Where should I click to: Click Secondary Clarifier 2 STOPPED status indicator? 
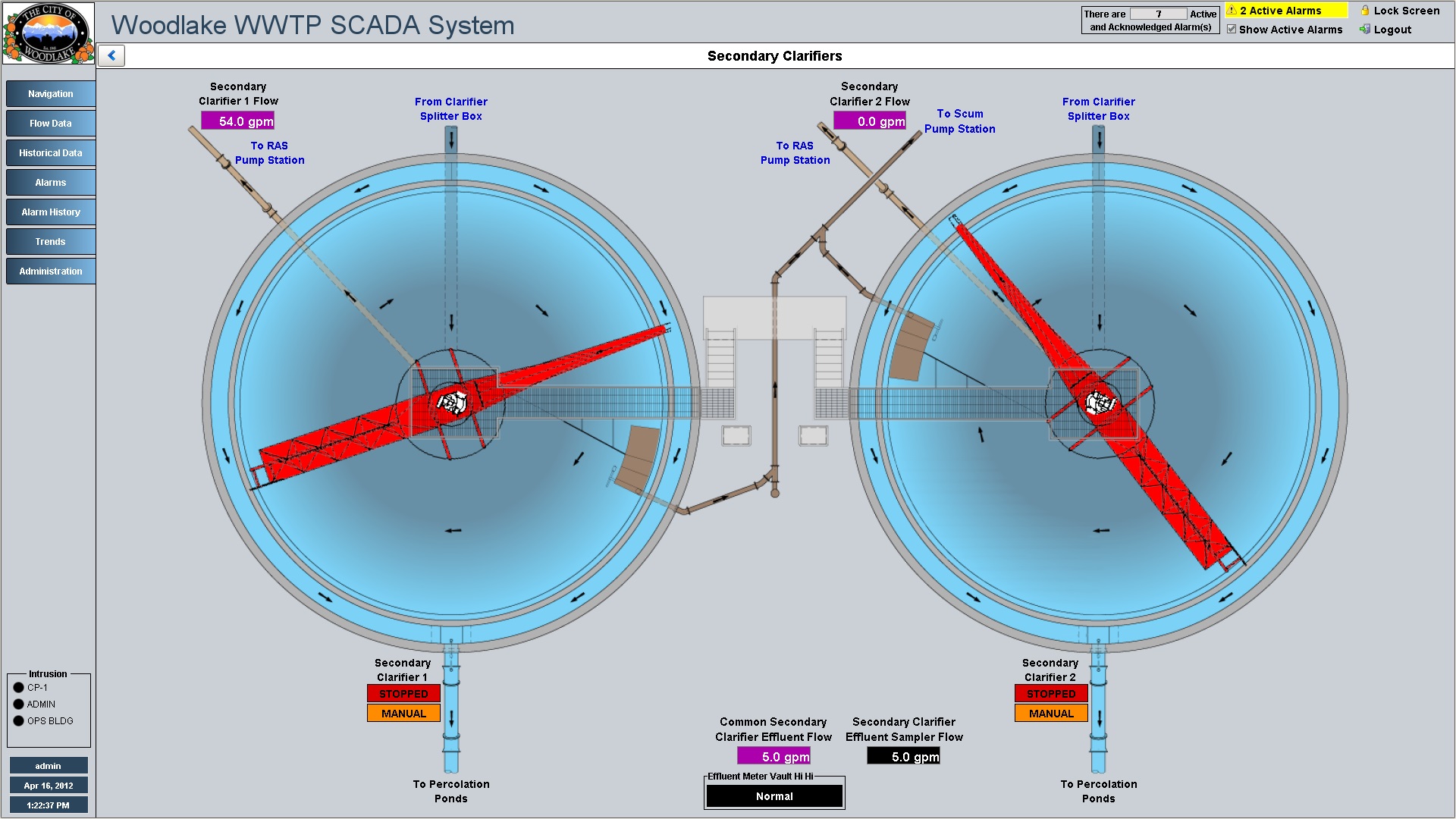1051,694
